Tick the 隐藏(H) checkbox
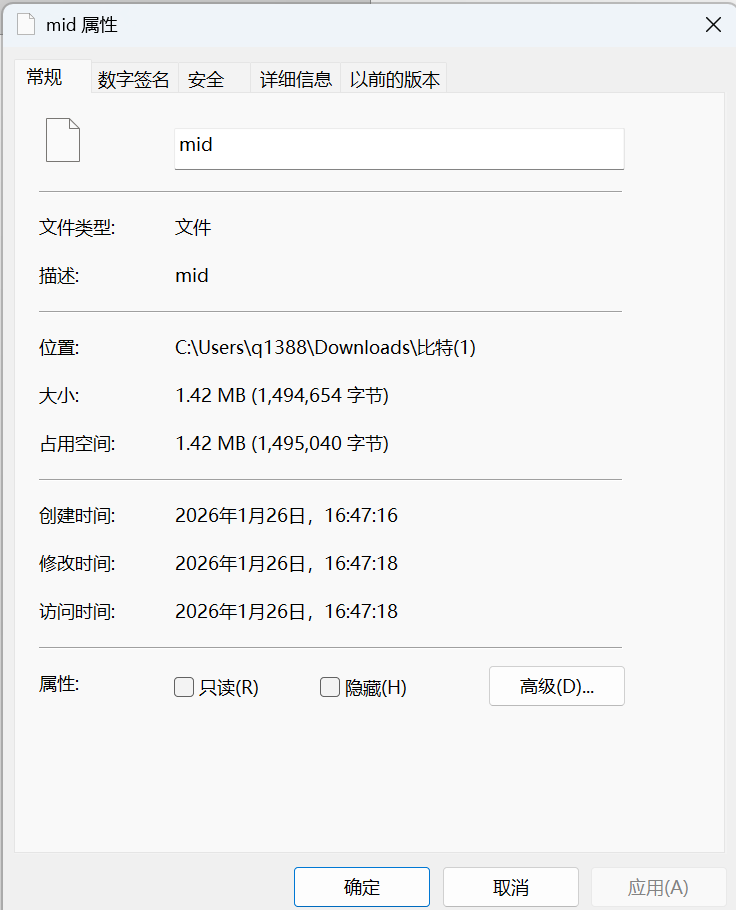 (330, 687)
